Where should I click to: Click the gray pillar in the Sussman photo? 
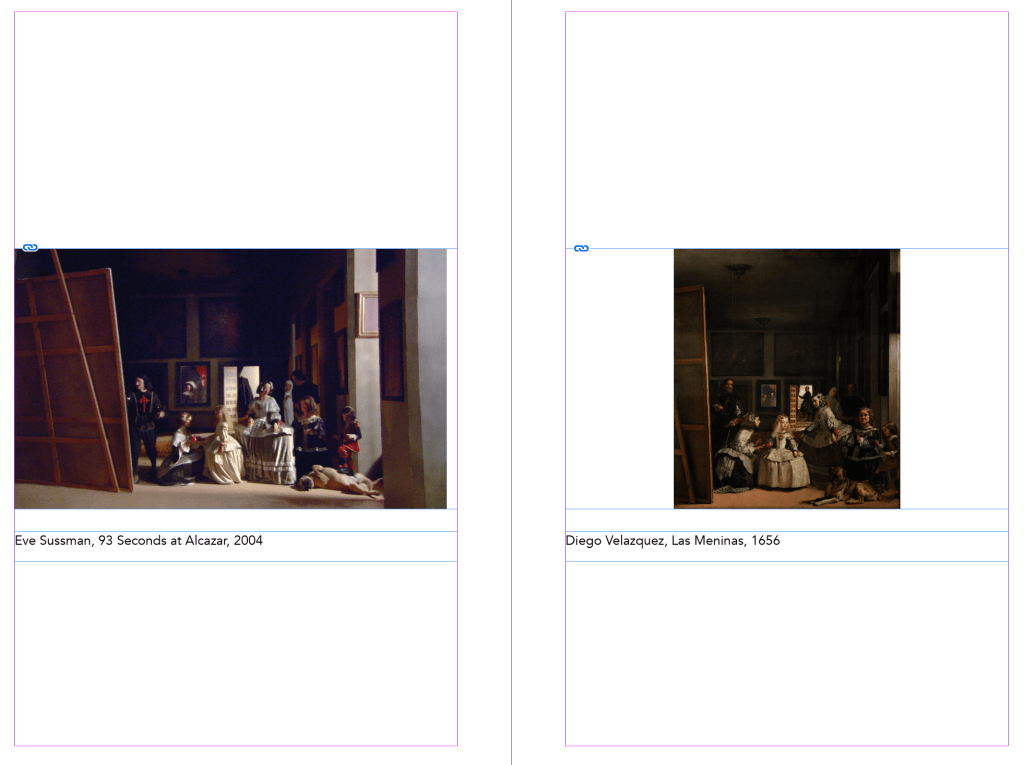click(425, 380)
